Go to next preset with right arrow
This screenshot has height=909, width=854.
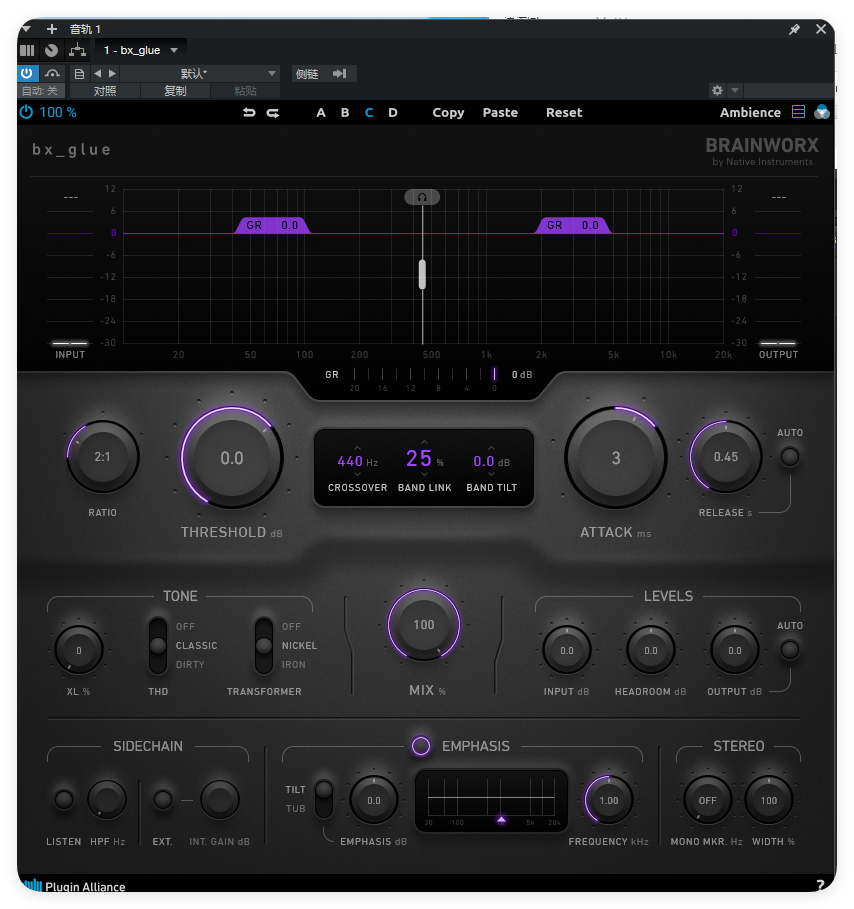tap(112, 74)
